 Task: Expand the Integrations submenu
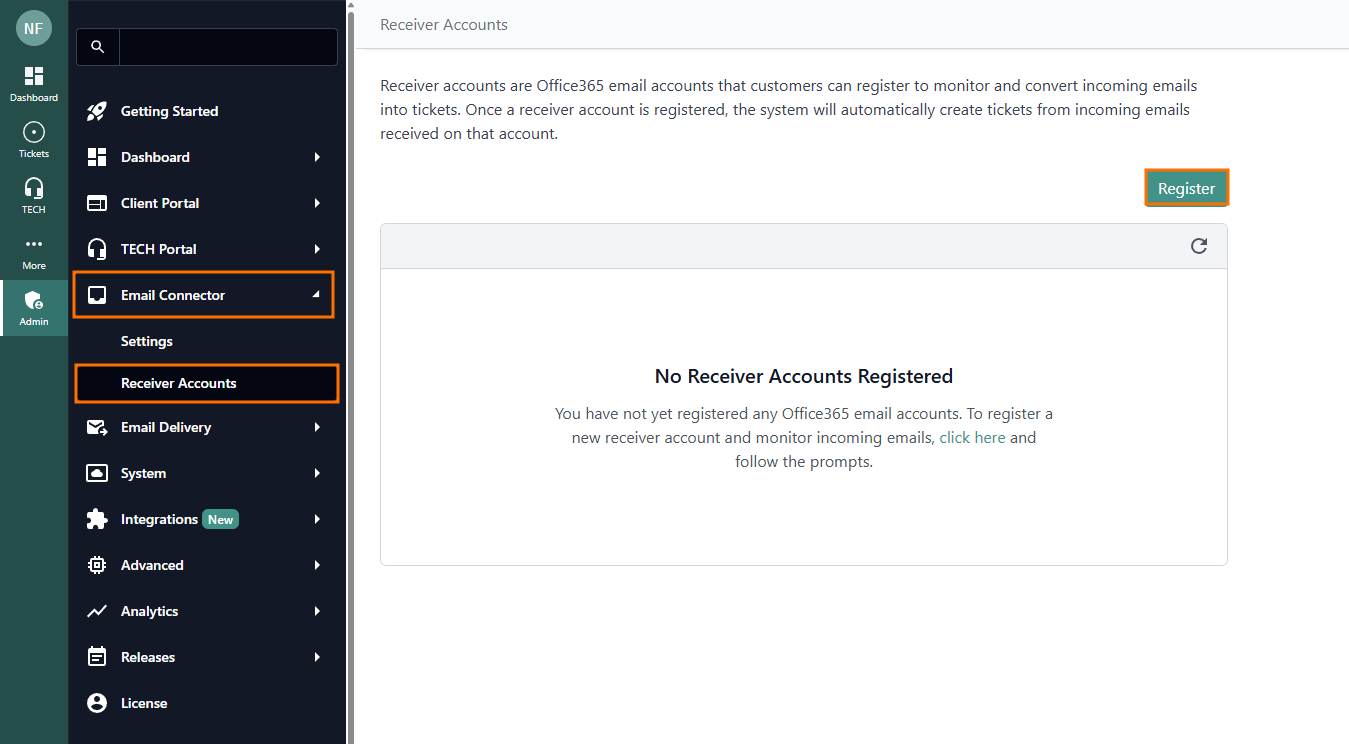tap(317, 519)
